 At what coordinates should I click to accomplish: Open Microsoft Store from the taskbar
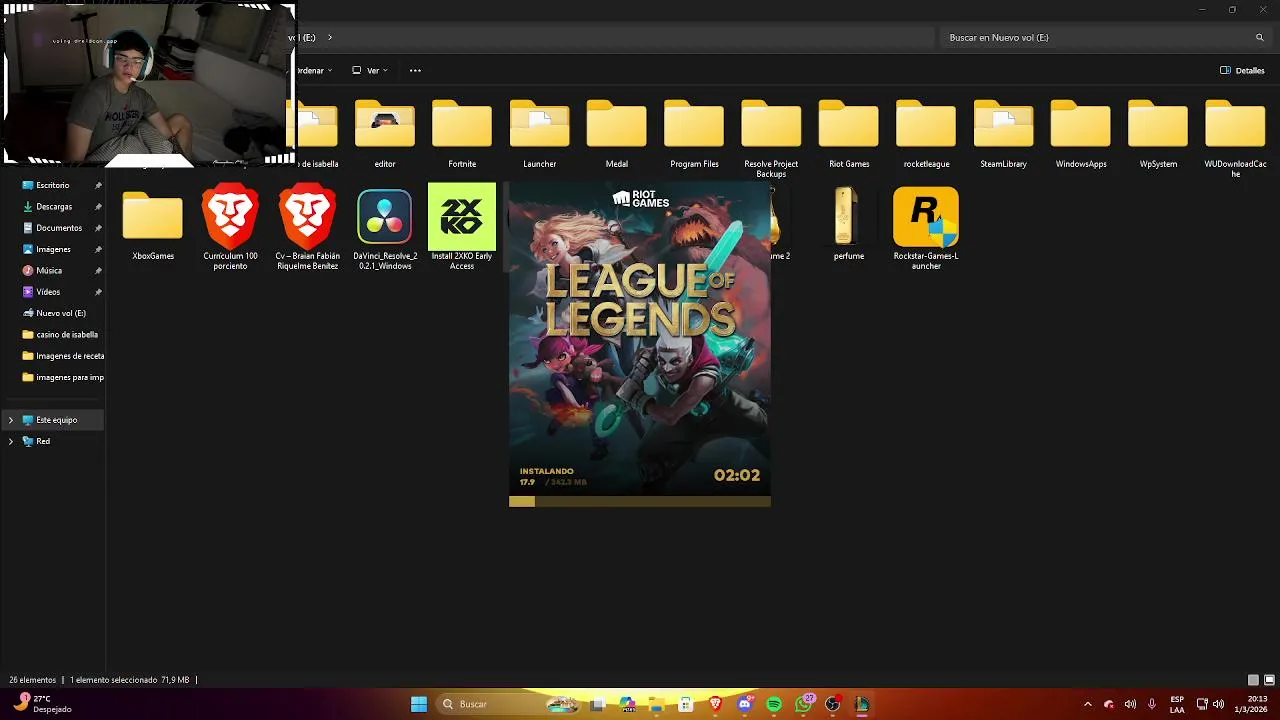[686, 704]
